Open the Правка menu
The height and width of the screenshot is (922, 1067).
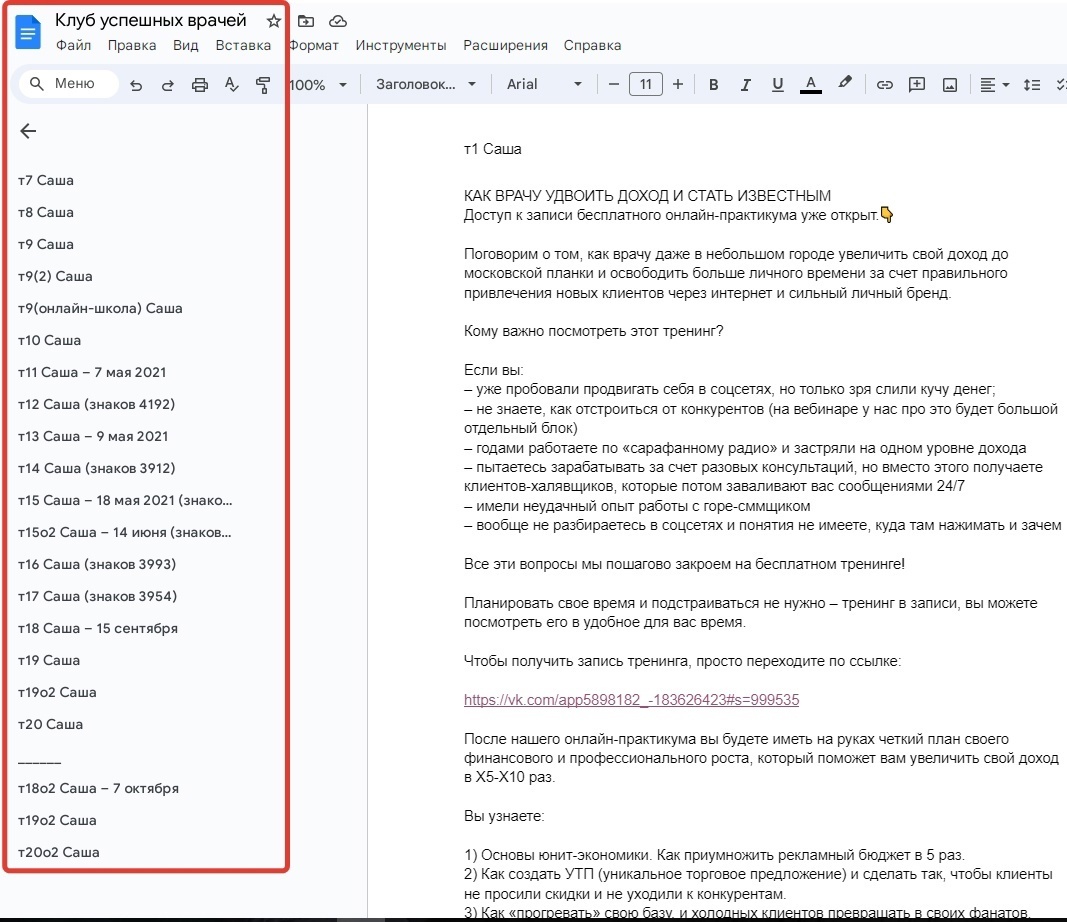point(132,45)
